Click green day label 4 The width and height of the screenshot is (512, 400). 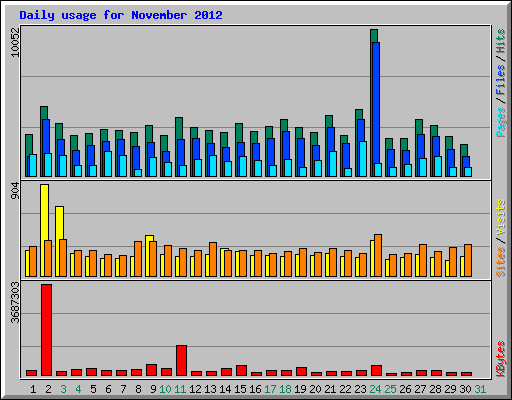tap(78, 389)
